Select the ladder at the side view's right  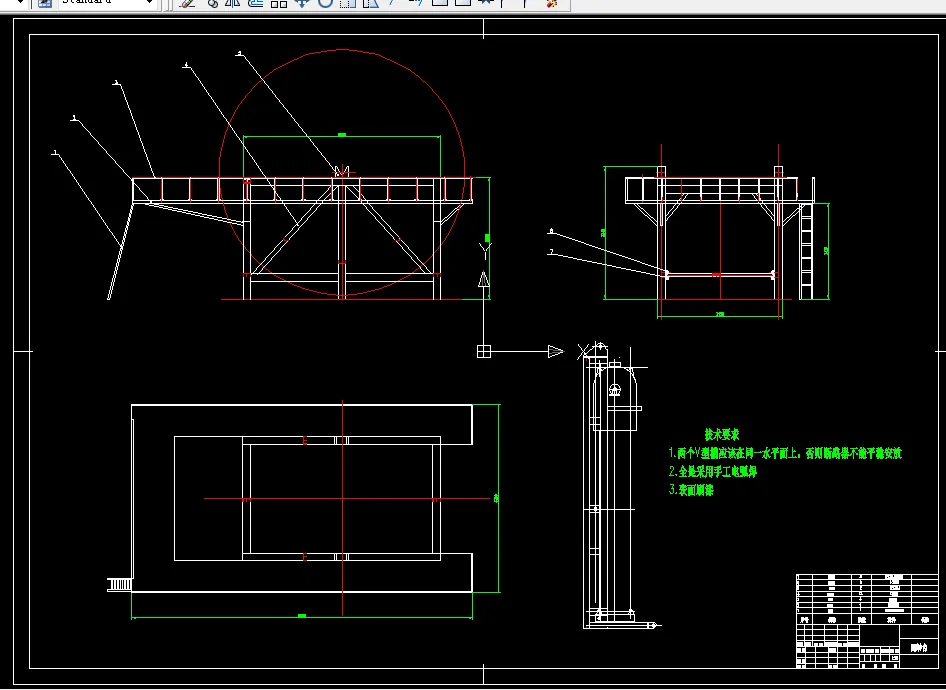[x=806, y=251]
